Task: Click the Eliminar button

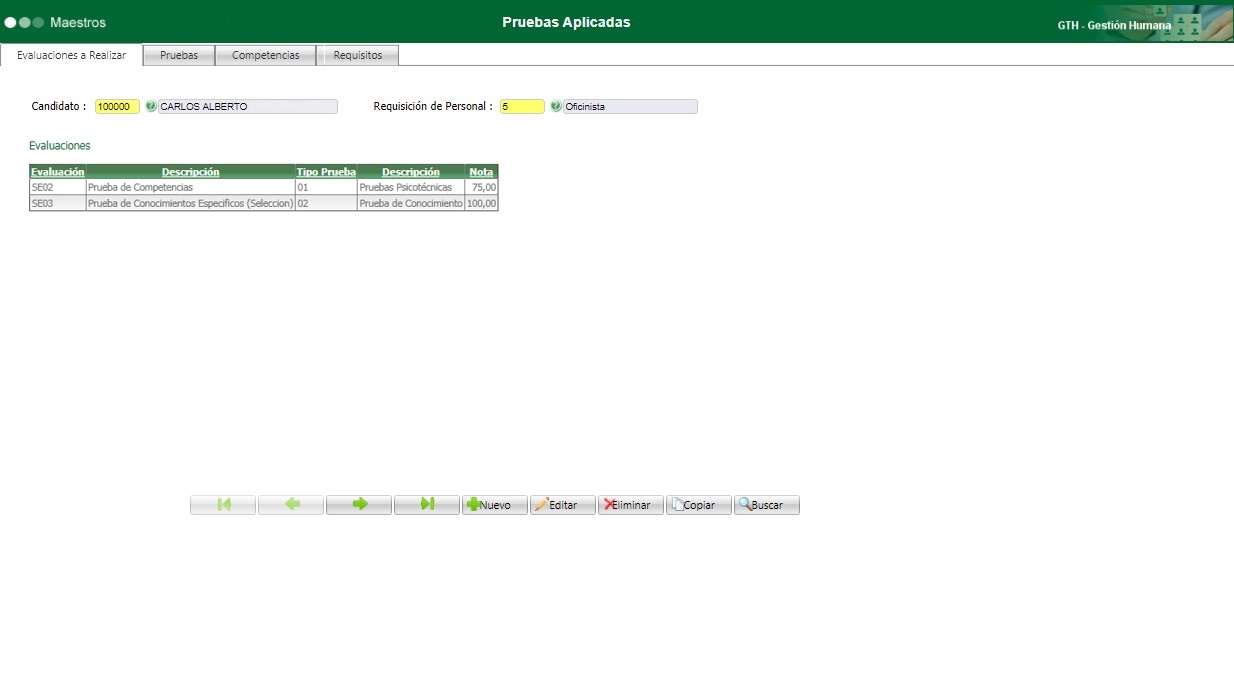Action: 631,505
